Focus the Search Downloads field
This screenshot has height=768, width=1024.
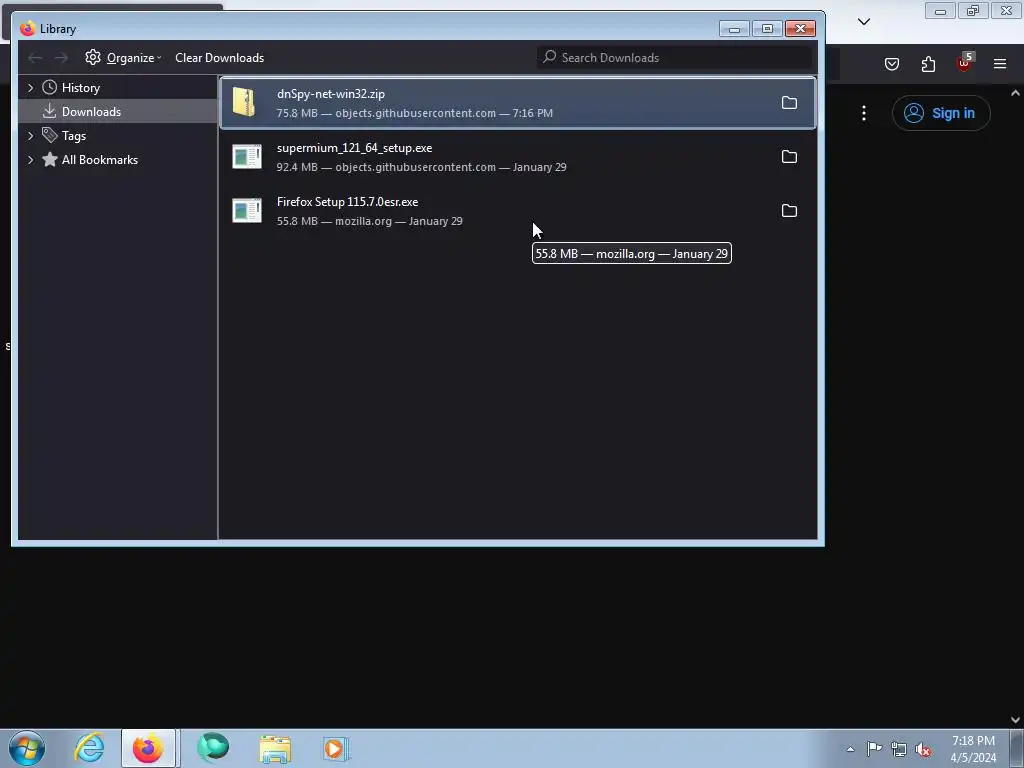point(674,57)
